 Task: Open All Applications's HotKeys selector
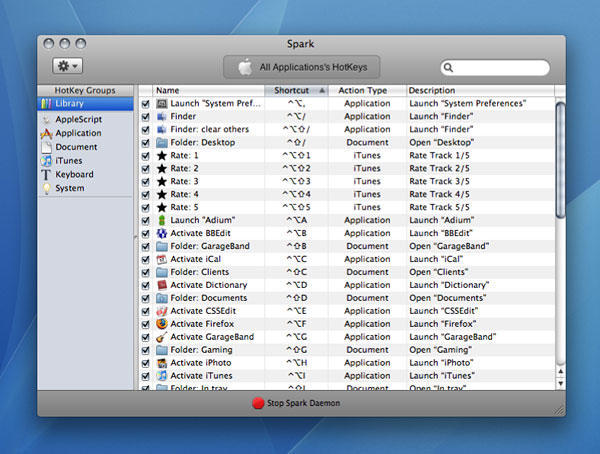coord(301,67)
